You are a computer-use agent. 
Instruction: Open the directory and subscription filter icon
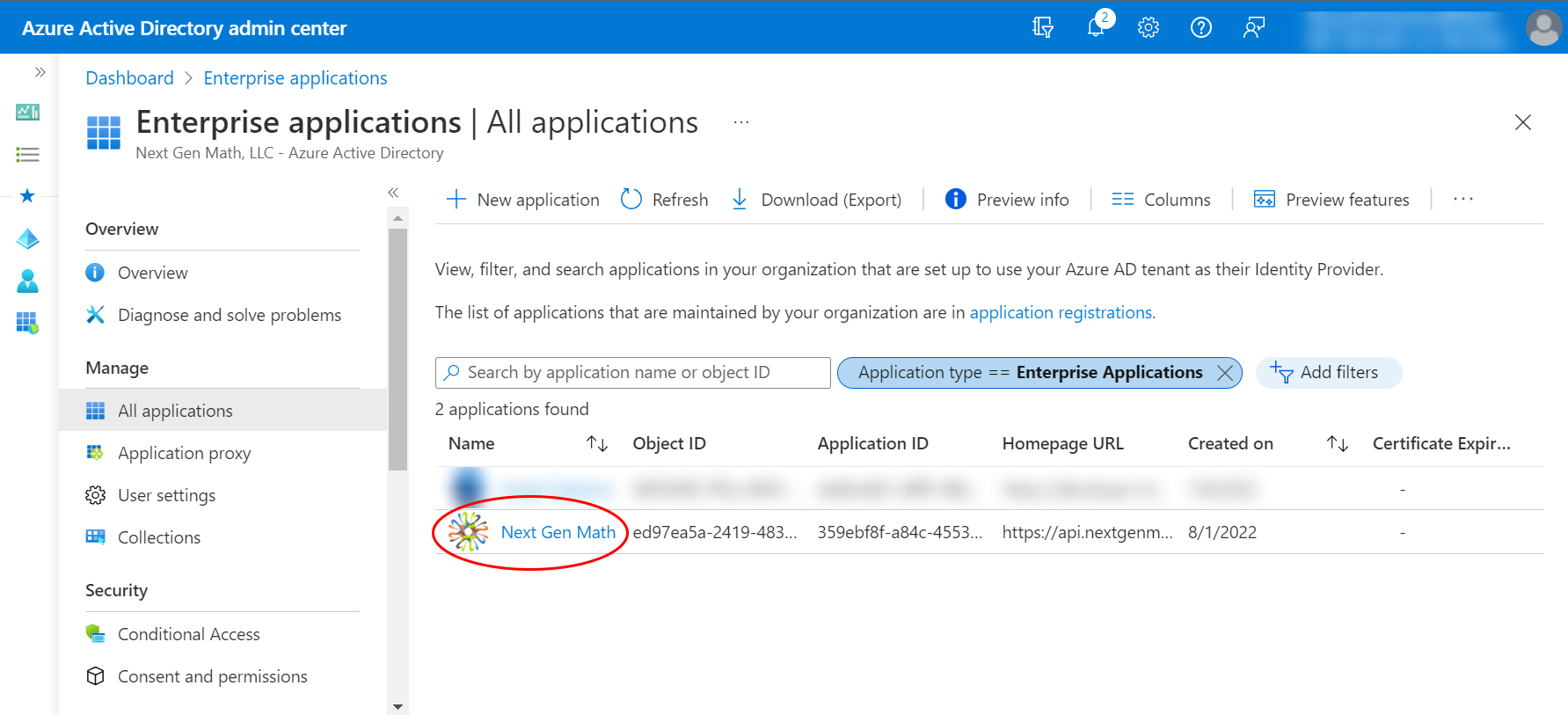tap(1042, 27)
